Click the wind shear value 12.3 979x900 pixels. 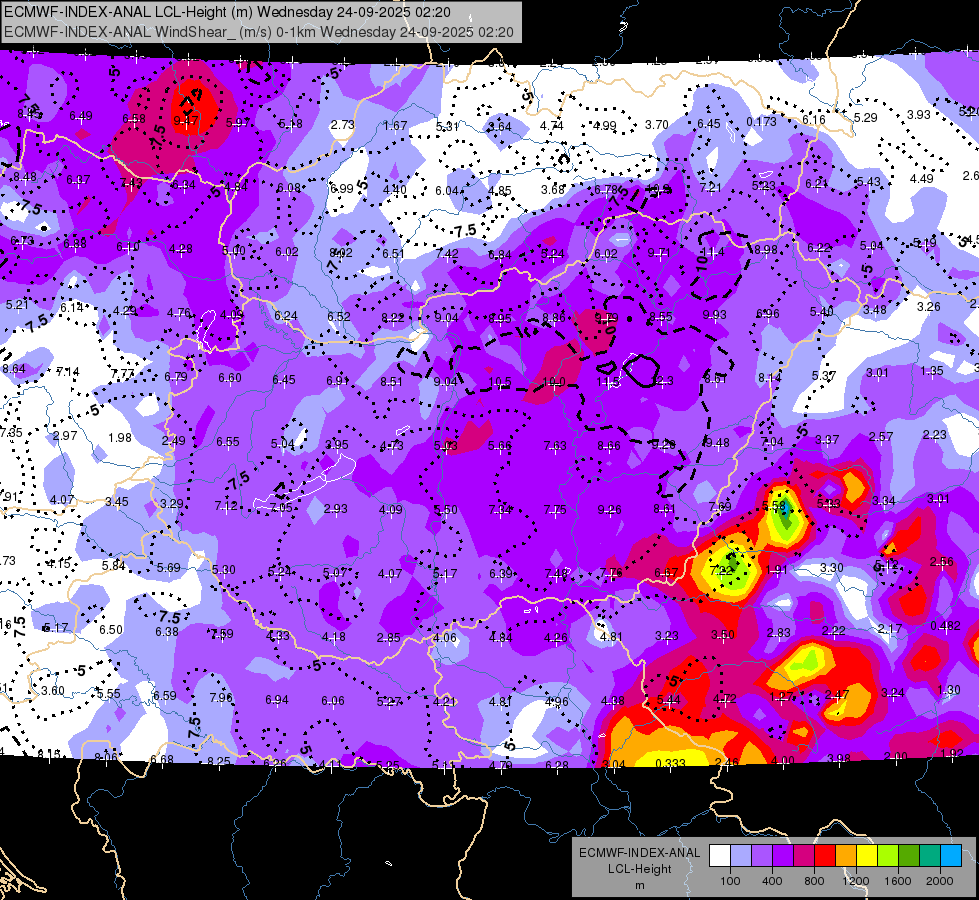point(662,380)
